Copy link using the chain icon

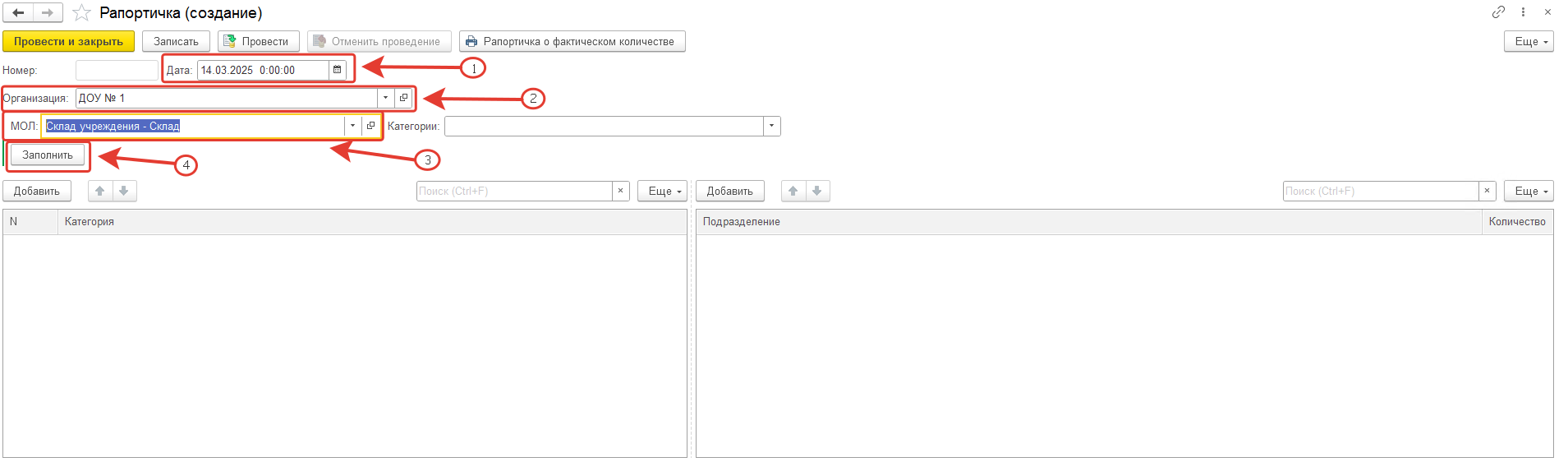(1498, 12)
